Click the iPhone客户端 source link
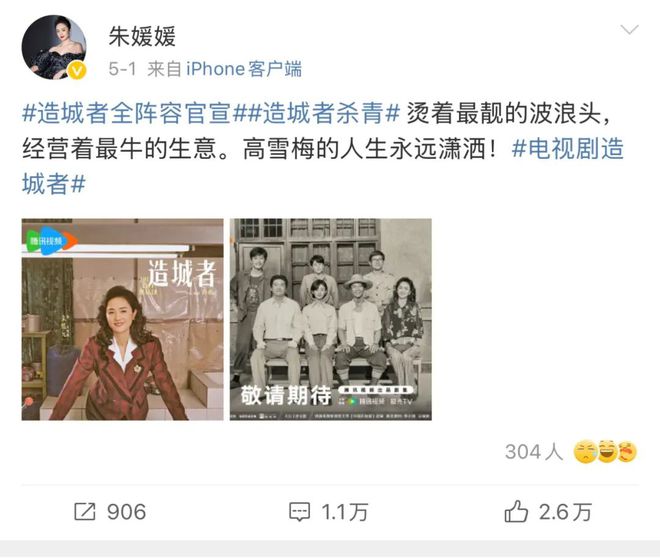 [244, 69]
